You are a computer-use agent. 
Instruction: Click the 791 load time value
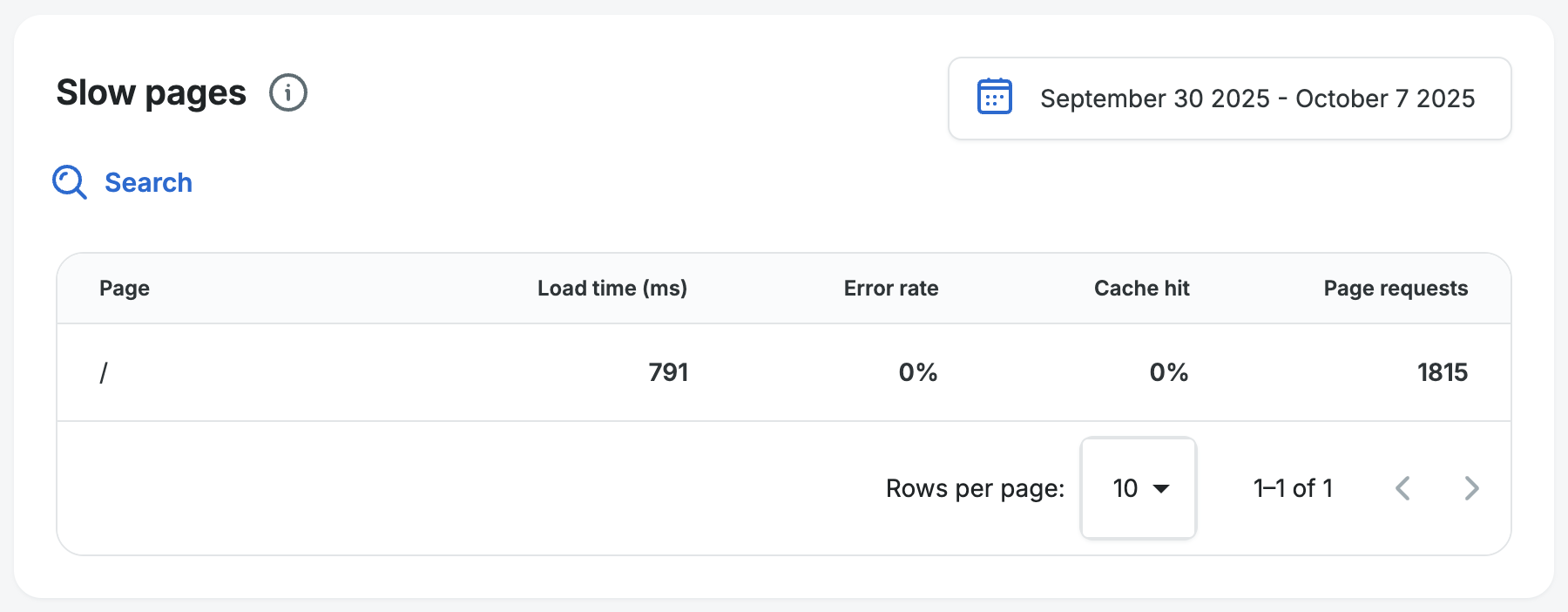point(668,373)
